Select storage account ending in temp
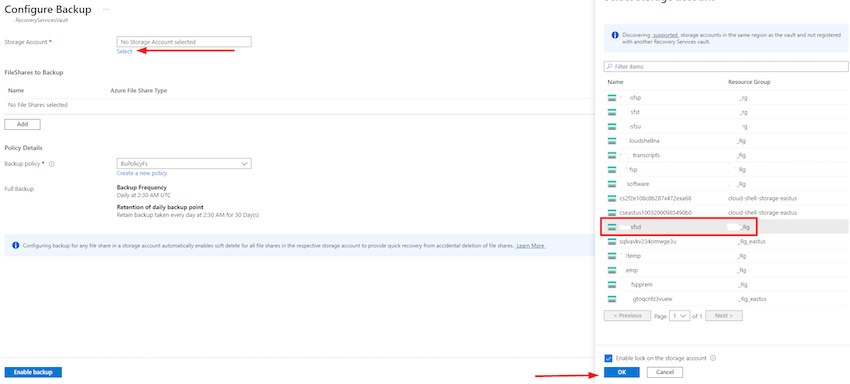 [x=632, y=255]
